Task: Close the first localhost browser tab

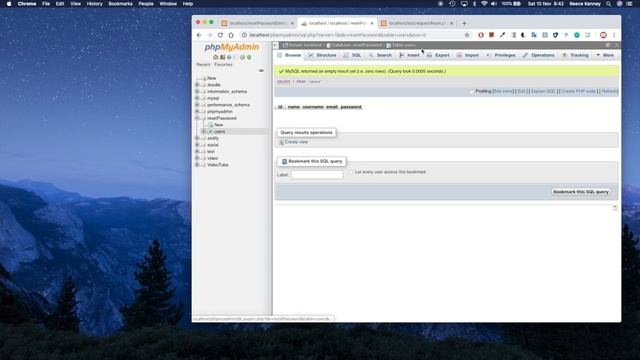Action: 292,23
